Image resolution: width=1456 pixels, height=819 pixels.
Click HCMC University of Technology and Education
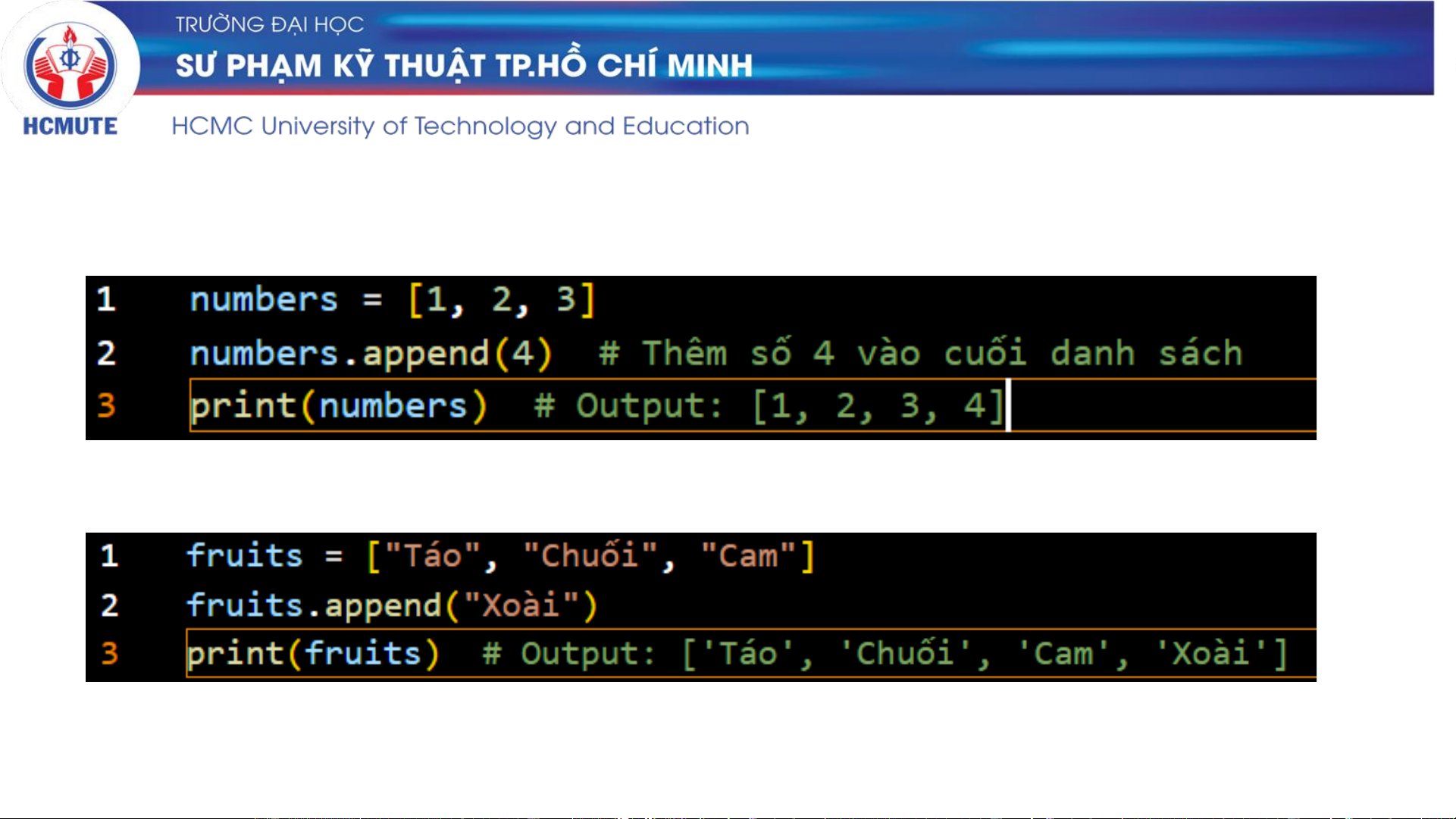pos(460,126)
